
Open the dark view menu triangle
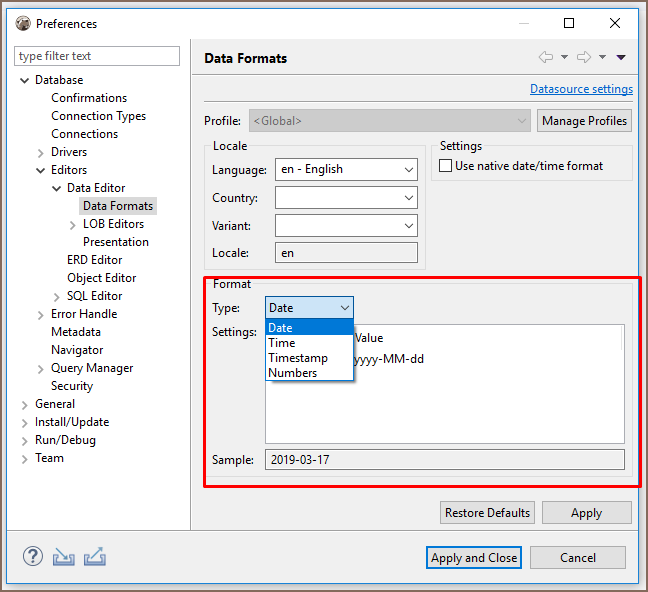[621, 57]
